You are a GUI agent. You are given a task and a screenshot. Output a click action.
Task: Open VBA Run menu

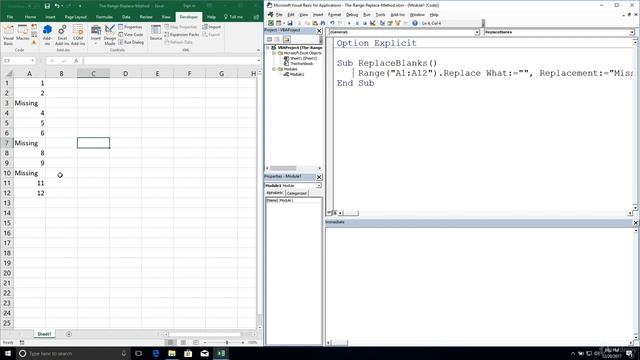coord(367,15)
